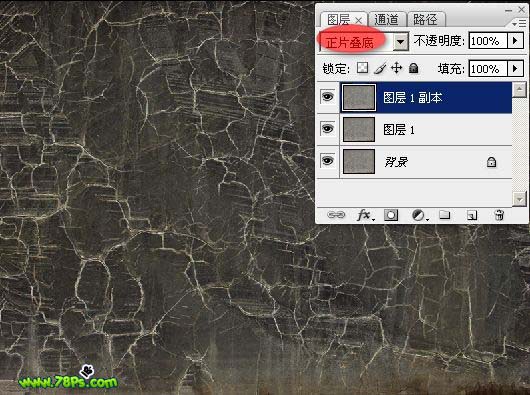Create a new layer
The image size is (530, 395).
472,215
